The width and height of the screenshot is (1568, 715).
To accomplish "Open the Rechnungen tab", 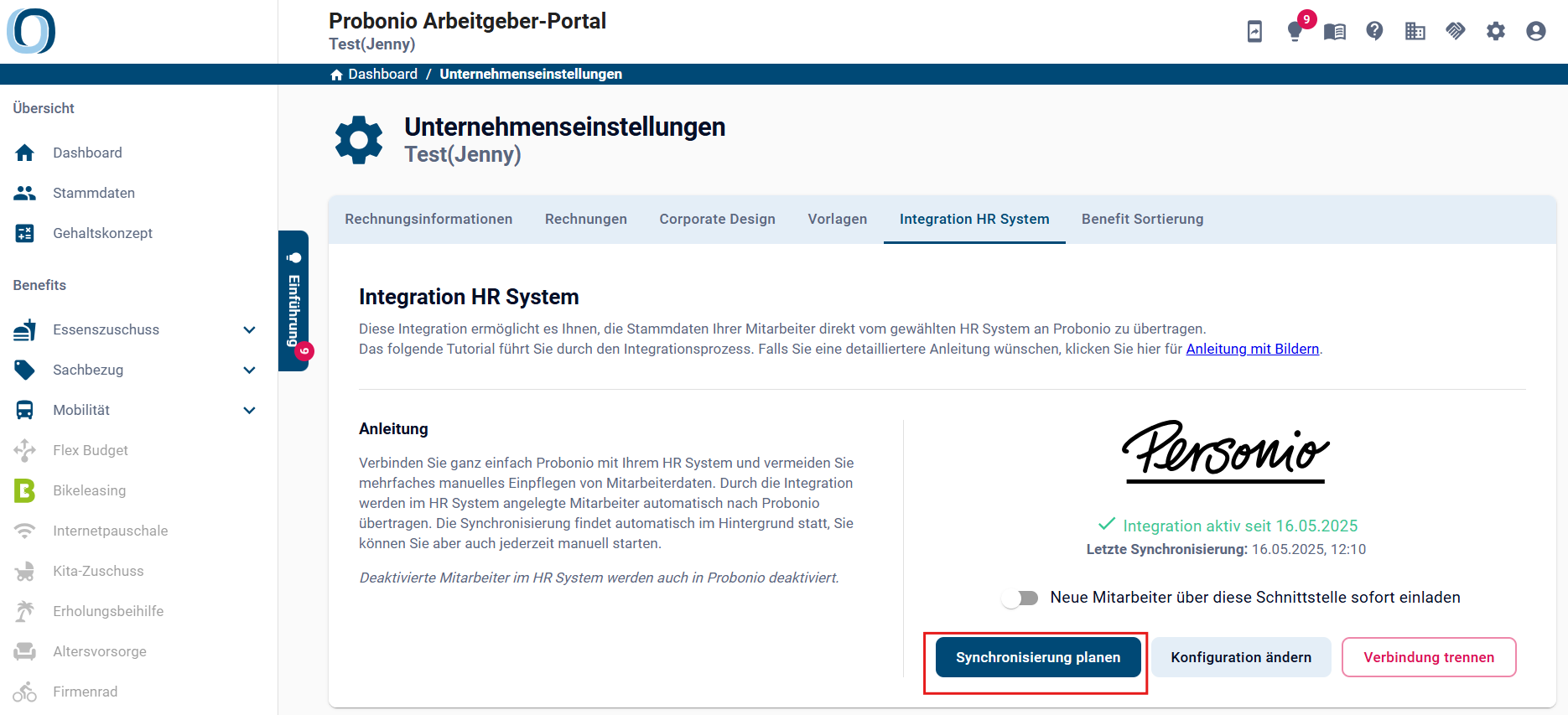I will pyautogui.click(x=586, y=219).
